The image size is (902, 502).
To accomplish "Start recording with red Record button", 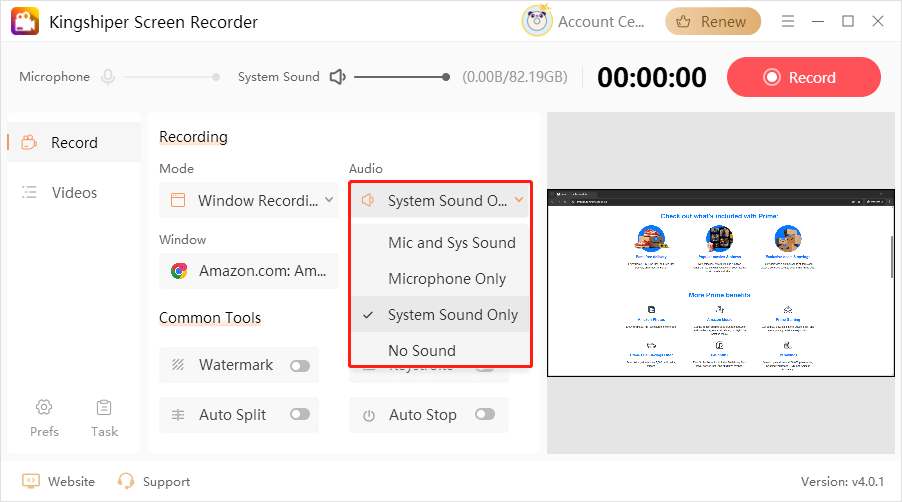I will pos(804,77).
